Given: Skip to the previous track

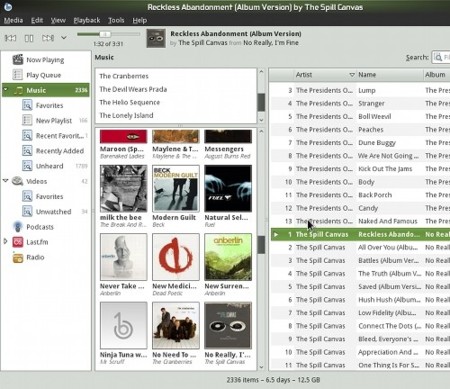Looking at the screenshot, I should (x=10, y=38).
